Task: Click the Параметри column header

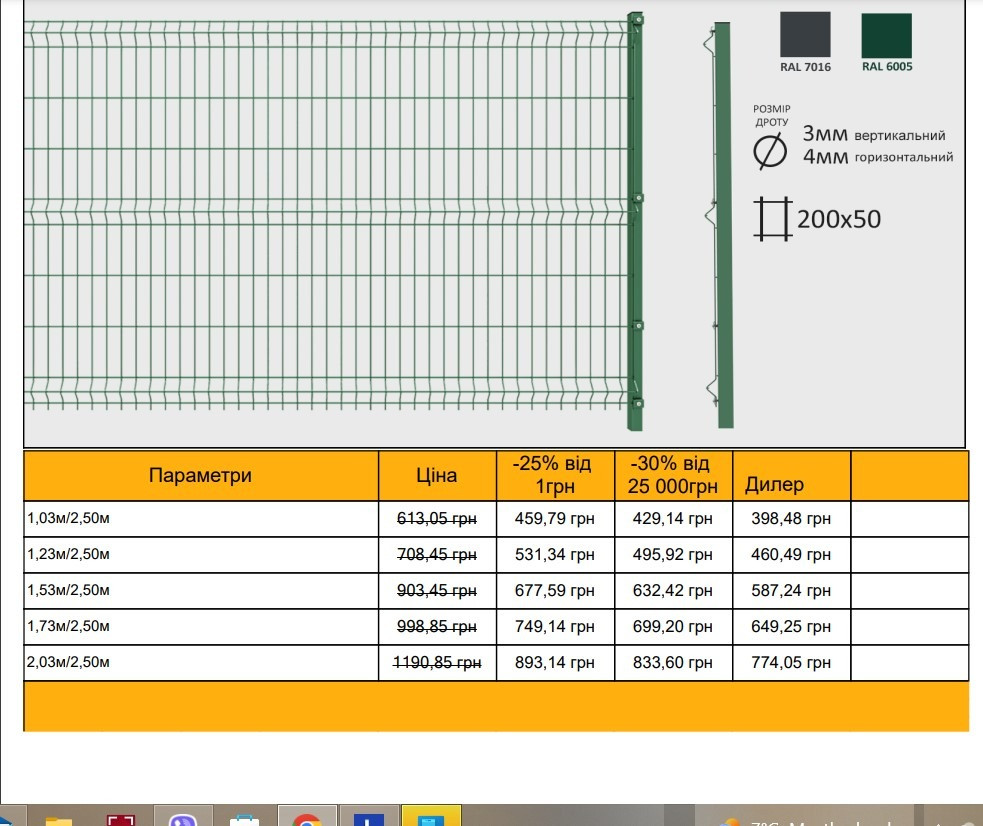Action: tap(200, 476)
